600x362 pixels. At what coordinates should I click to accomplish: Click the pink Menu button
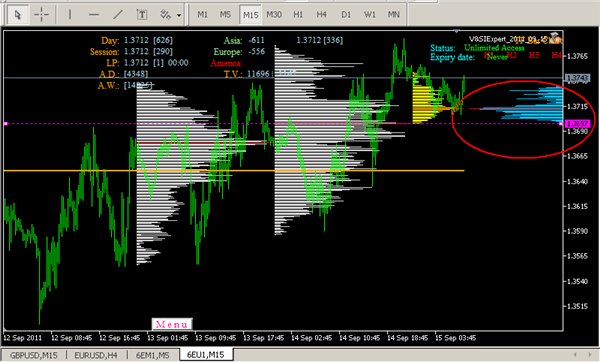point(172,324)
